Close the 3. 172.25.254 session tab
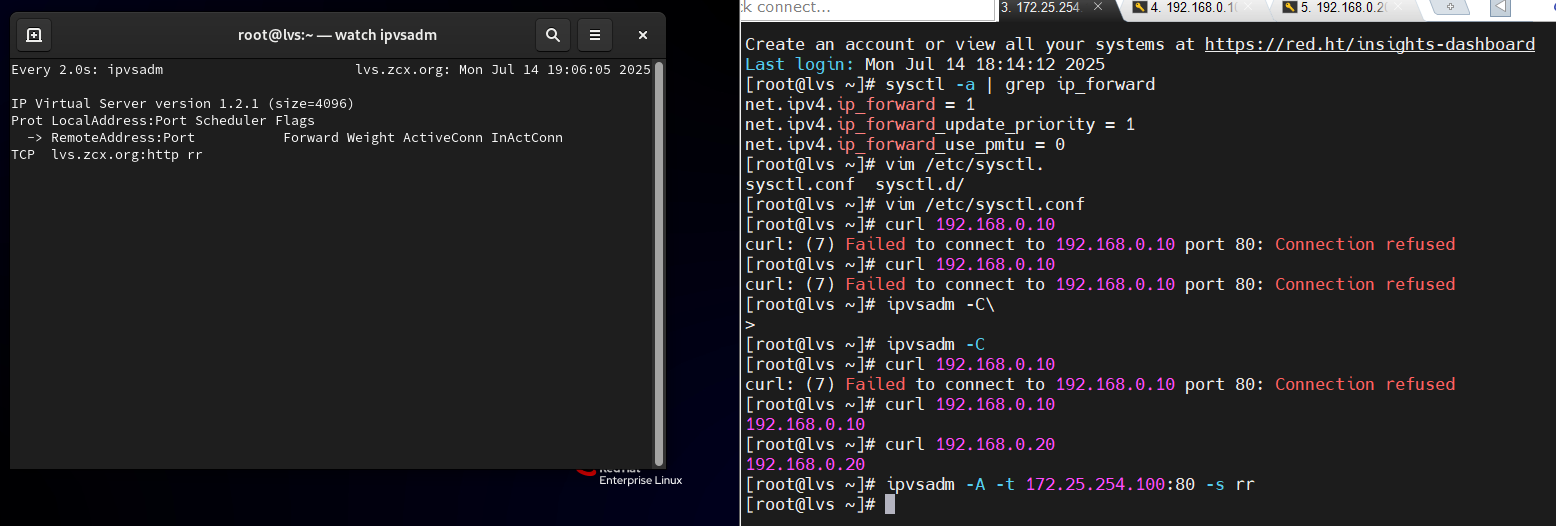Image resolution: width=1556 pixels, height=526 pixels. coord(1097,7)
